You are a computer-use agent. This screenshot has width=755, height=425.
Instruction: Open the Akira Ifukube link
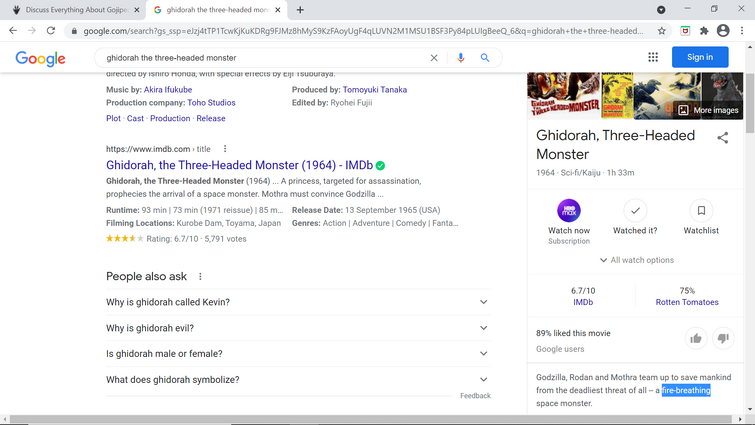[x=168, y=90]
